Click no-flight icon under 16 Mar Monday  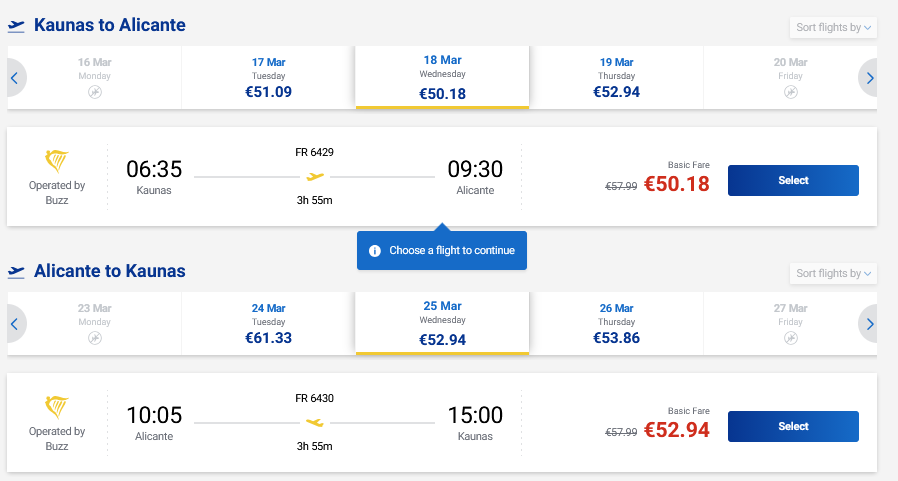pyautogui.click(x=95, y=92)
